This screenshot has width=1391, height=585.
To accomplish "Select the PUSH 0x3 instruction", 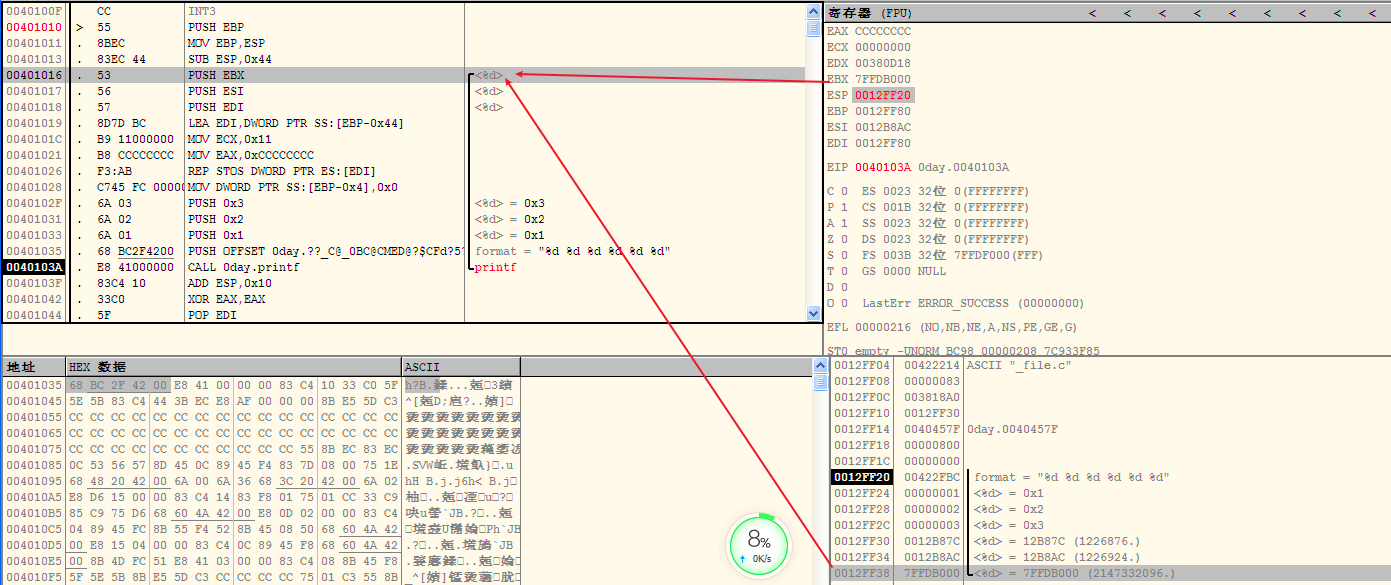I will (214, 203).
